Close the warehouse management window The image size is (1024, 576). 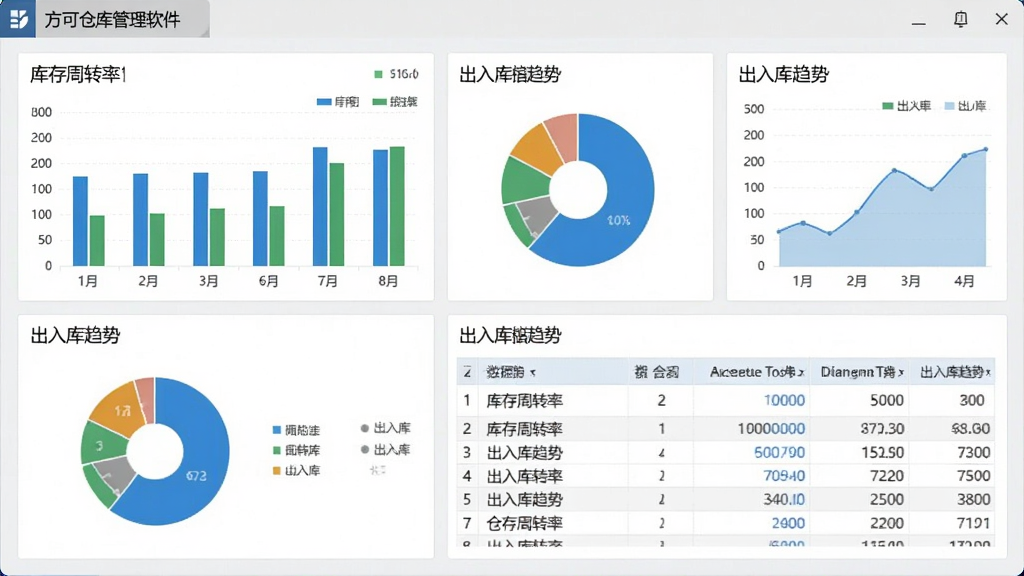[x=1001, y=19]
